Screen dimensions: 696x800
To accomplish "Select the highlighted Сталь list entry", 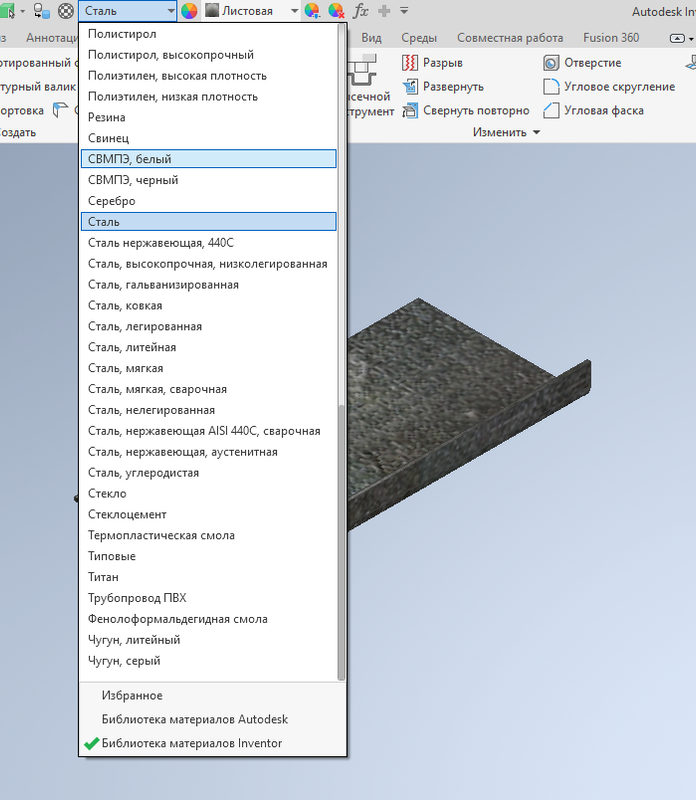I will click(x=209, y=221).
